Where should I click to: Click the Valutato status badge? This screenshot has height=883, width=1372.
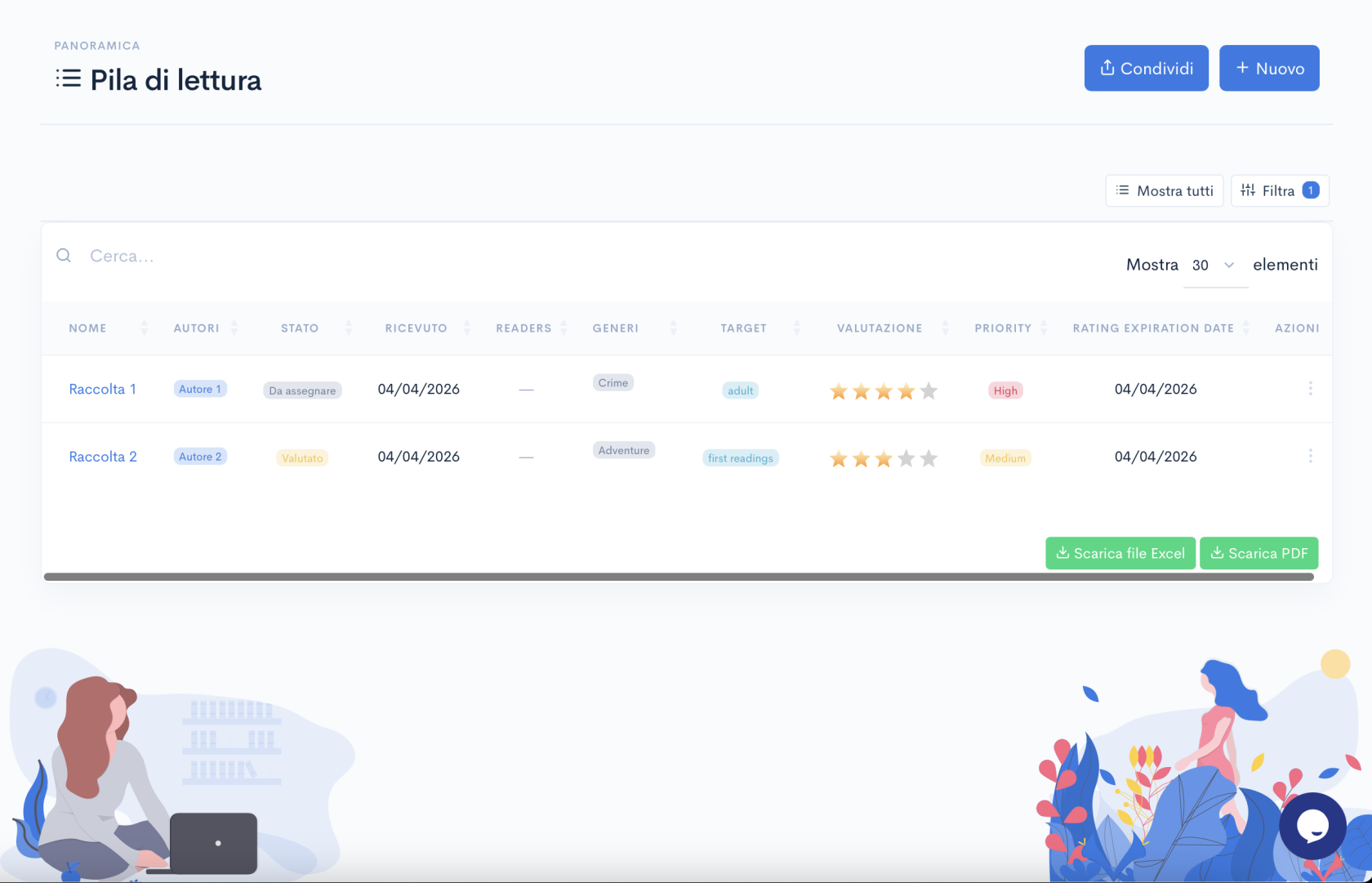[x=302, y=458]
